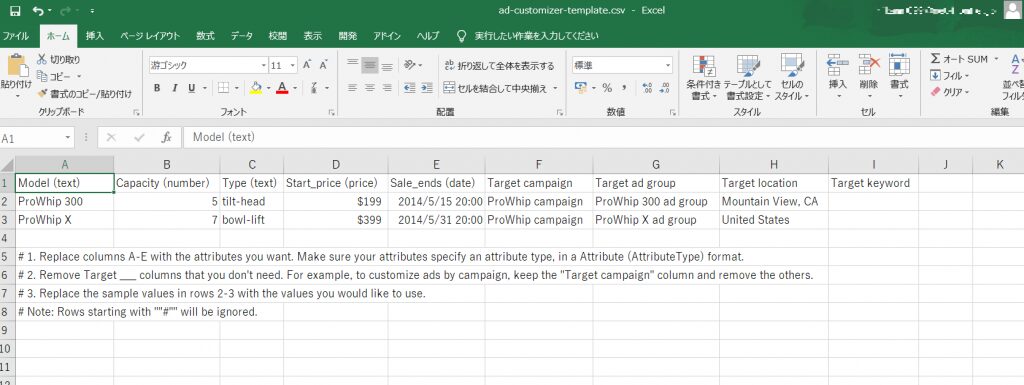Decrease decimal places
This screenshot has width=1024, height=385.
pyautogui.click(x=664, y=88)
